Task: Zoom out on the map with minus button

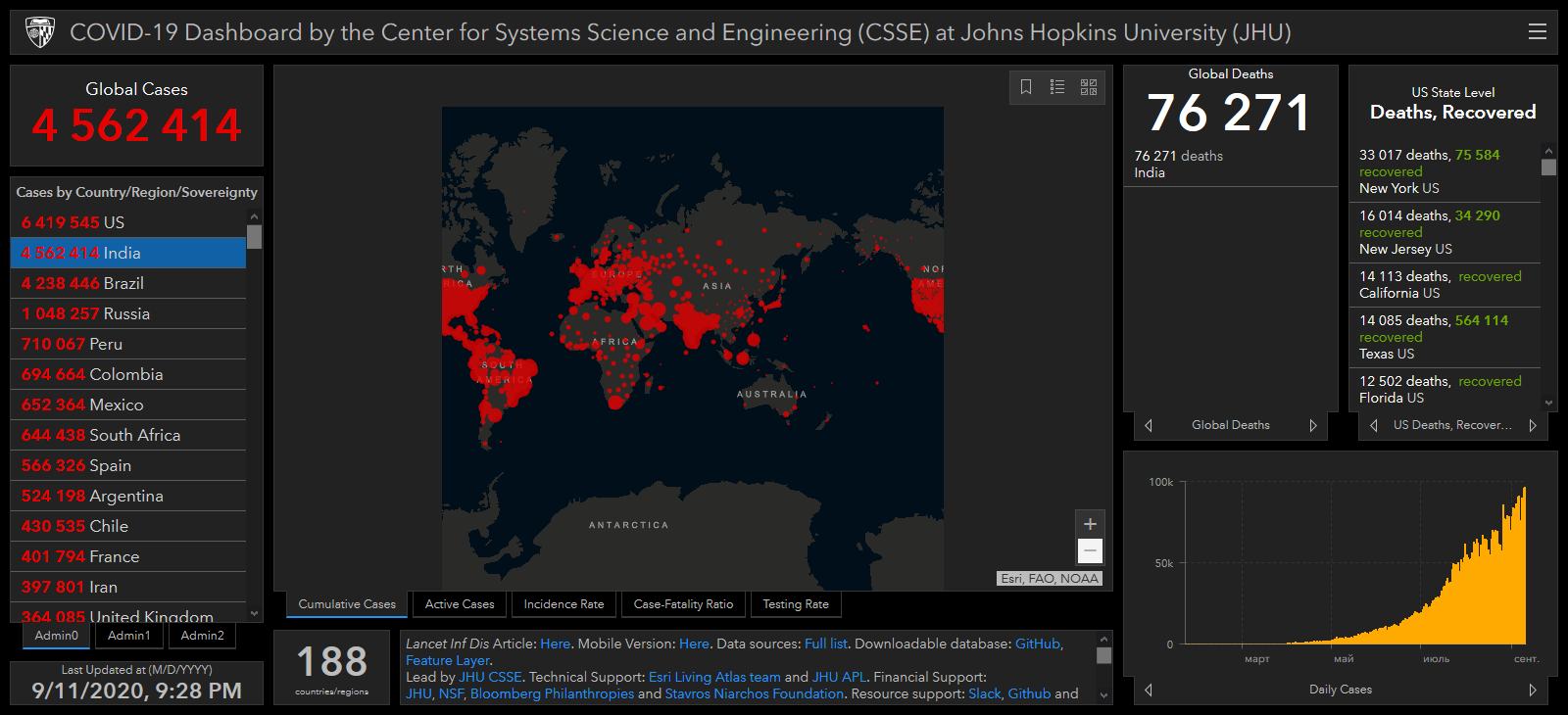Action: tap(1090, 550)
